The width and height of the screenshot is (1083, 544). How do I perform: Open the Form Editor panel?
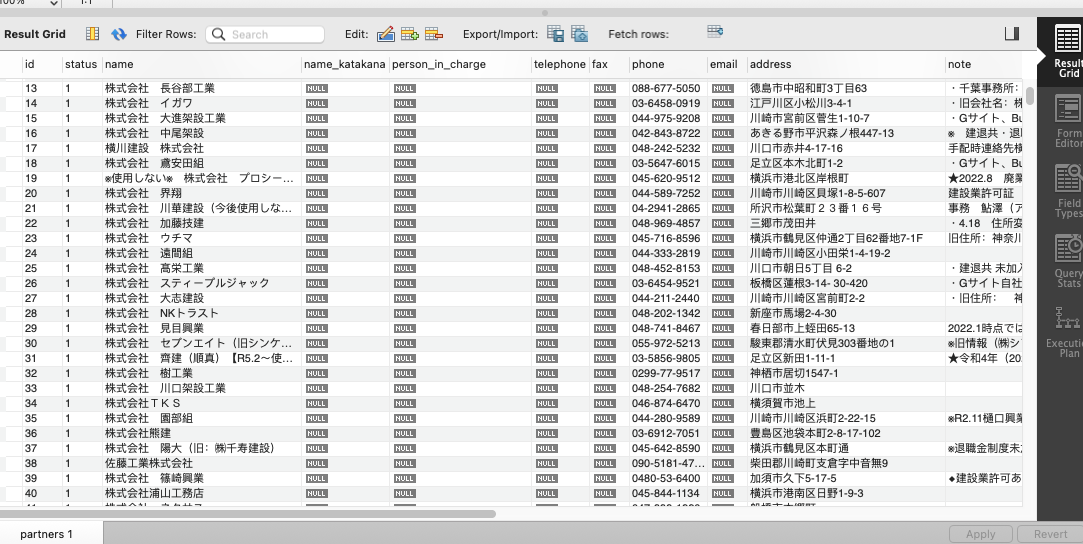(x=1068, y=122)
